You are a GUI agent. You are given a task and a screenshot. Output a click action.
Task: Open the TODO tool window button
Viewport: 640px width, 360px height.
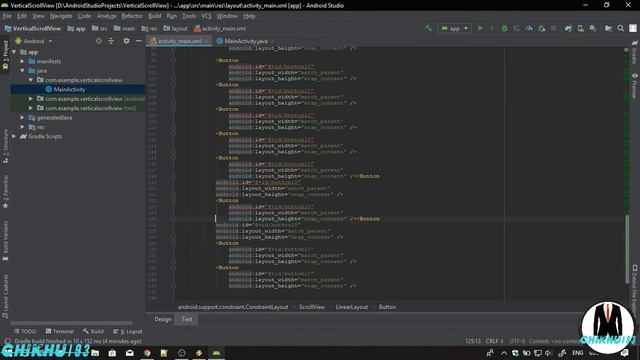tap(25, 331)
